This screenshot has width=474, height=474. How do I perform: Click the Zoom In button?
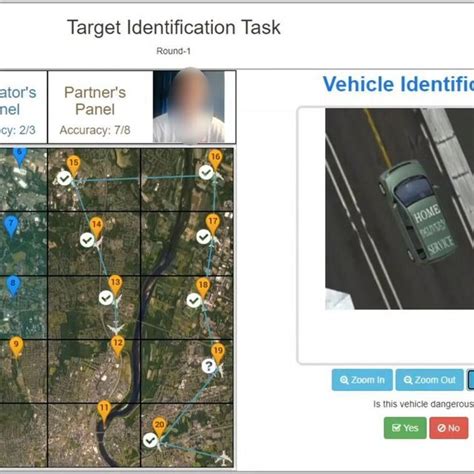coord(362,380)
